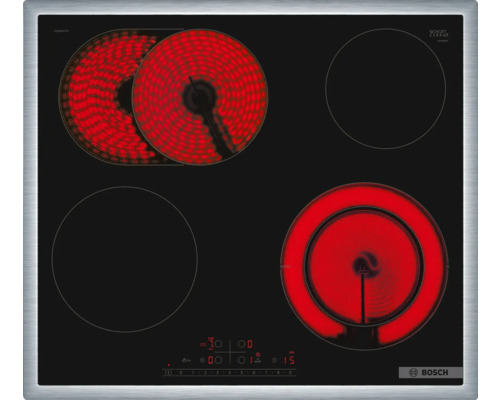The height and width of the screenshot is (400, 500).
Task: Set heat level 5 on the slider
Action: 241,373
